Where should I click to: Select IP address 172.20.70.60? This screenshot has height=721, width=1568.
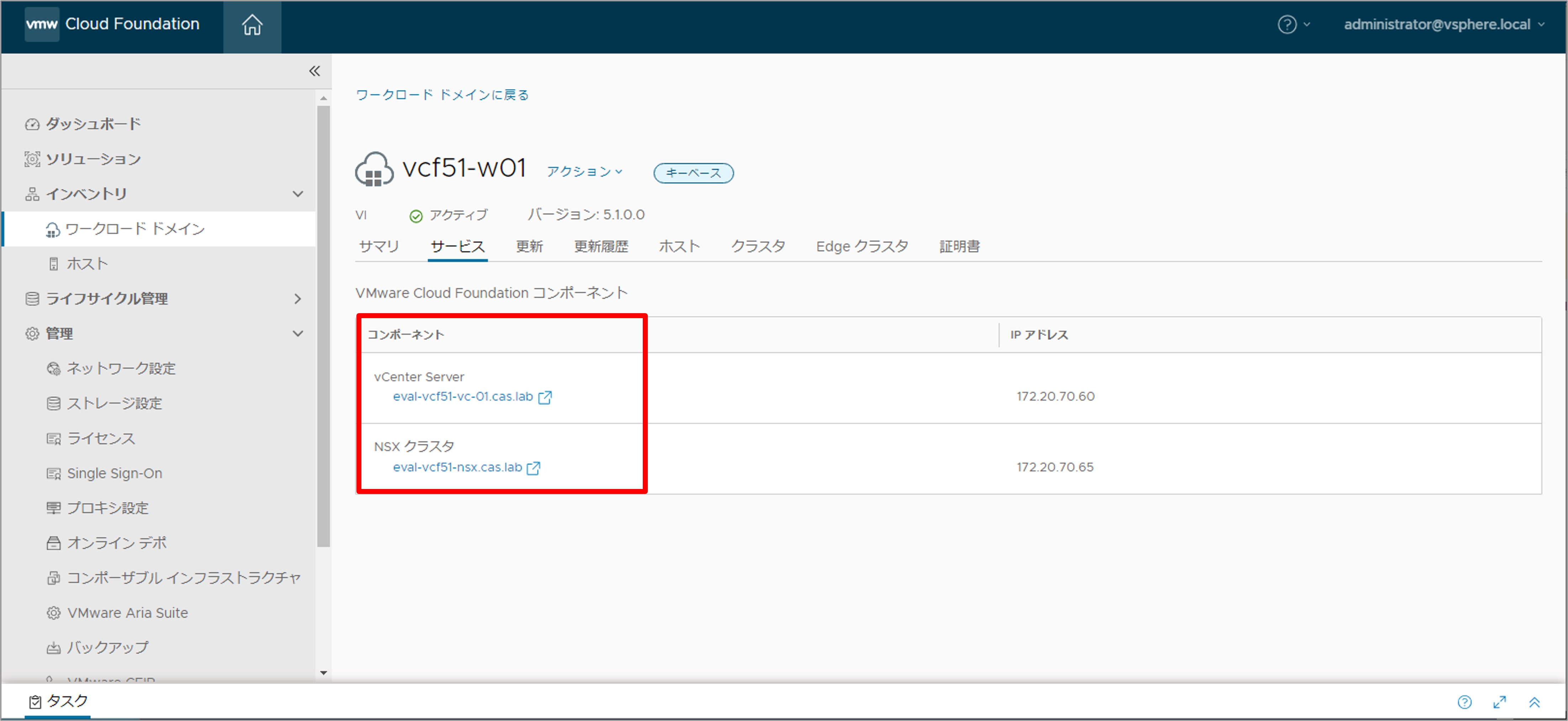[1055, 396]
